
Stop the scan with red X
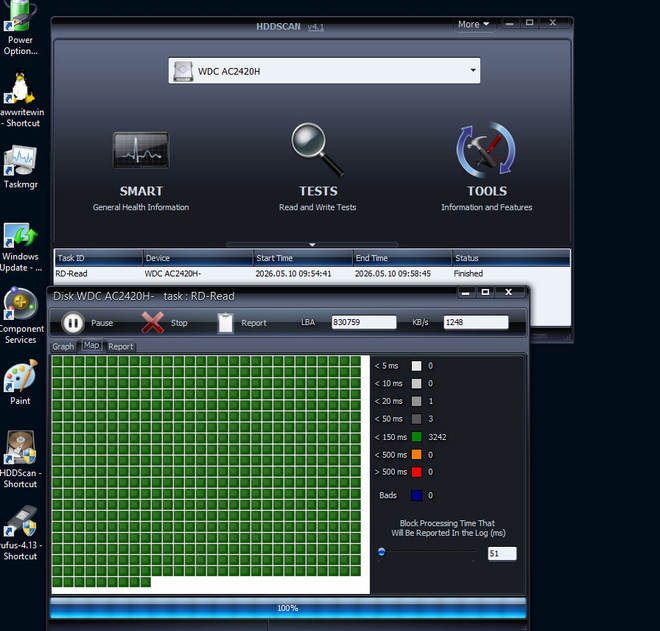[152, 322]
